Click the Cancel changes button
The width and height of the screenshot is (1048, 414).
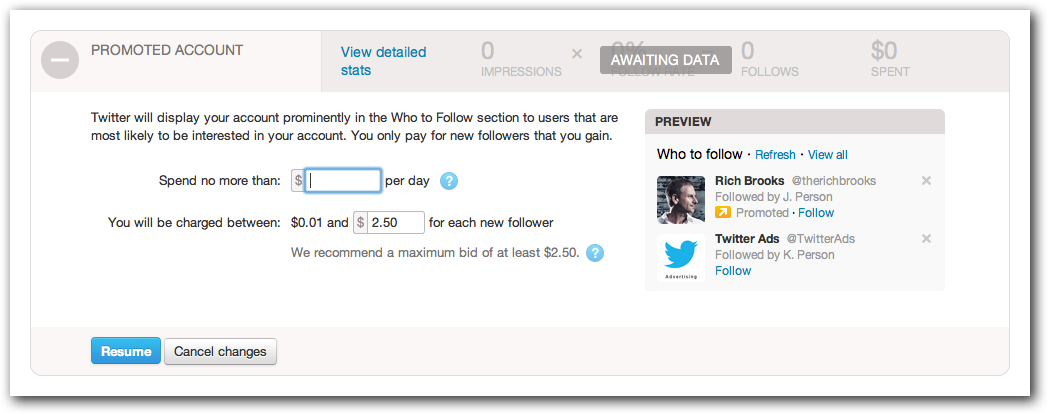click(x=220, y=351)
